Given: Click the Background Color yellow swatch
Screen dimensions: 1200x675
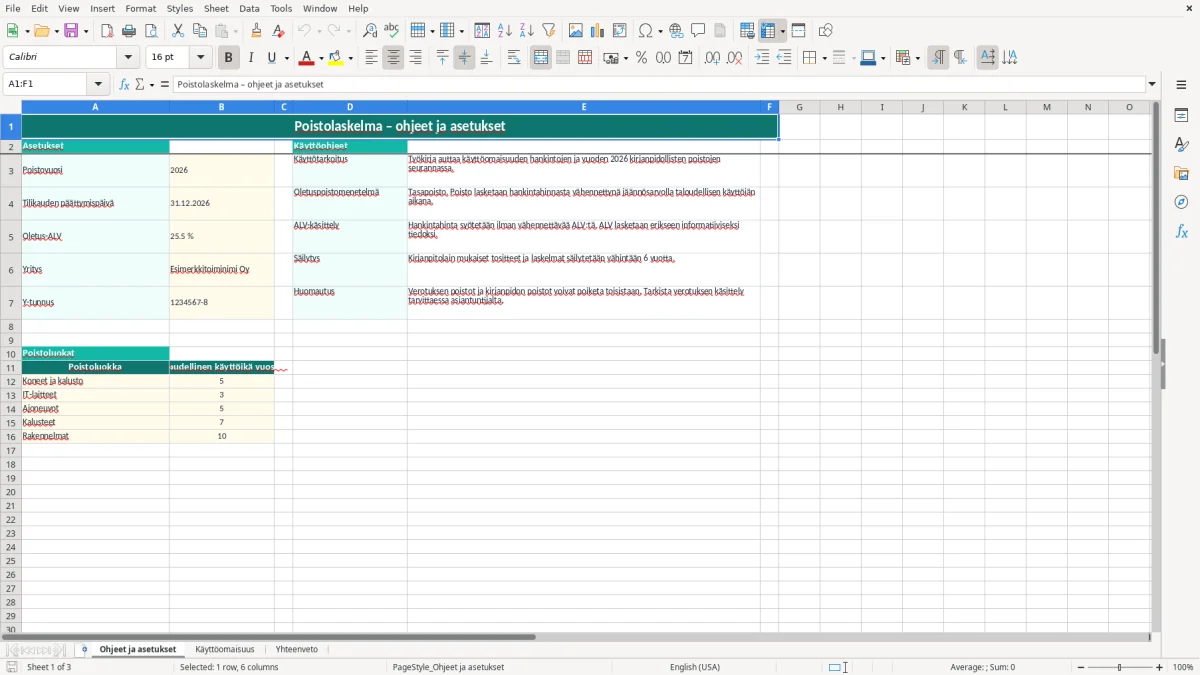Looking at the screenshot, I should pos(336,58).
